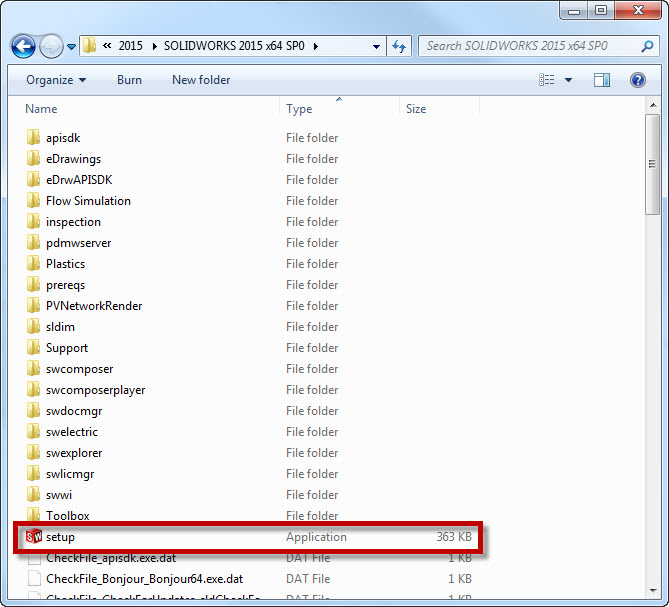This screenshot has width=669, height=607.
Task: Click New folder button
Action: pyautogui.click(x=201, y=80)
